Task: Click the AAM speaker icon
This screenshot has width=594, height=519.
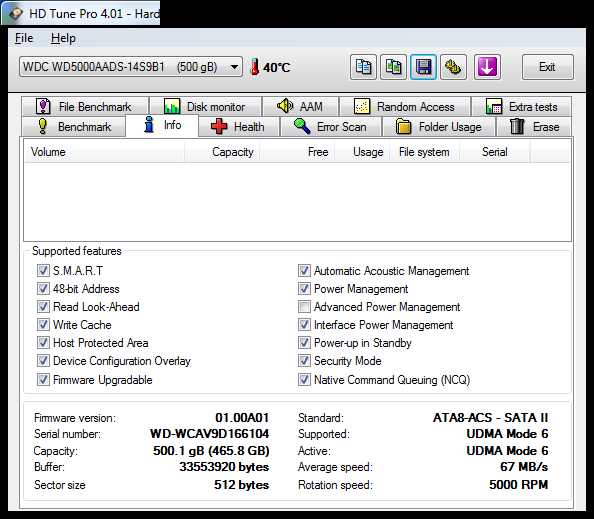Action: pyautogui.click(x=285, y=106)
